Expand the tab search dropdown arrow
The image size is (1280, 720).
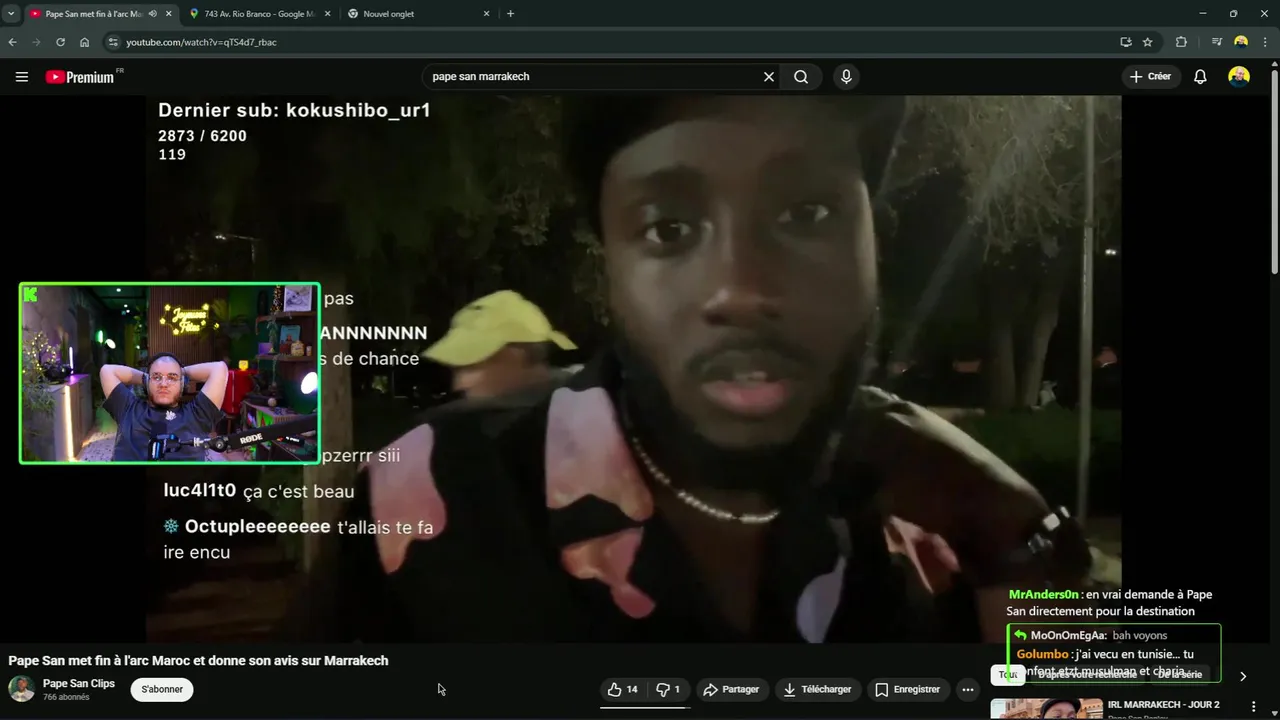coord(11,14)
